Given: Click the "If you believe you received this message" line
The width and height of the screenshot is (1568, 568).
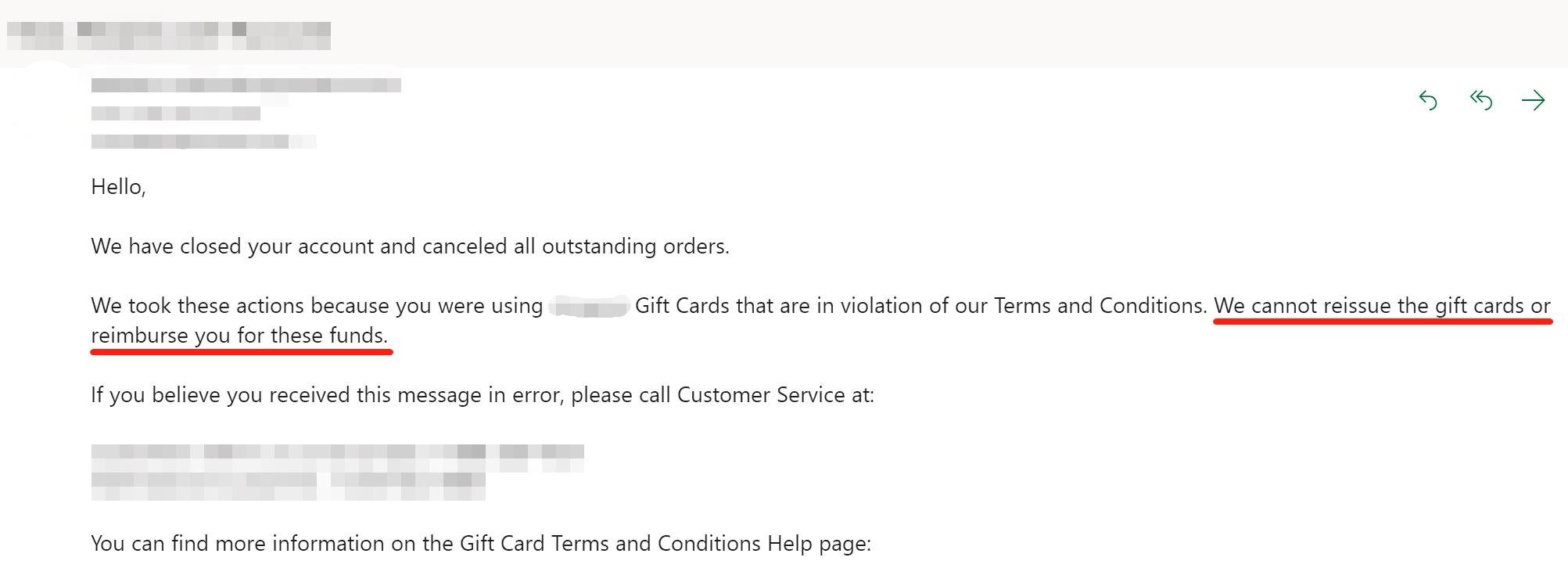Looking at the screenshot, I should pyautogui.click(x=483, y=395).
